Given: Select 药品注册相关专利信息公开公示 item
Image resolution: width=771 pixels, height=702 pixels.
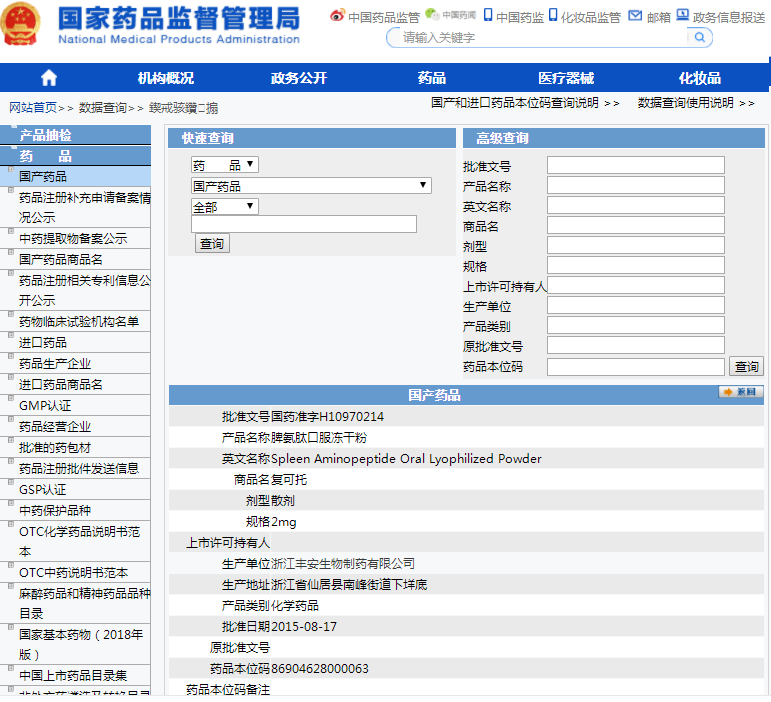Looking at the screenshot, I should (x=85, y=290).
